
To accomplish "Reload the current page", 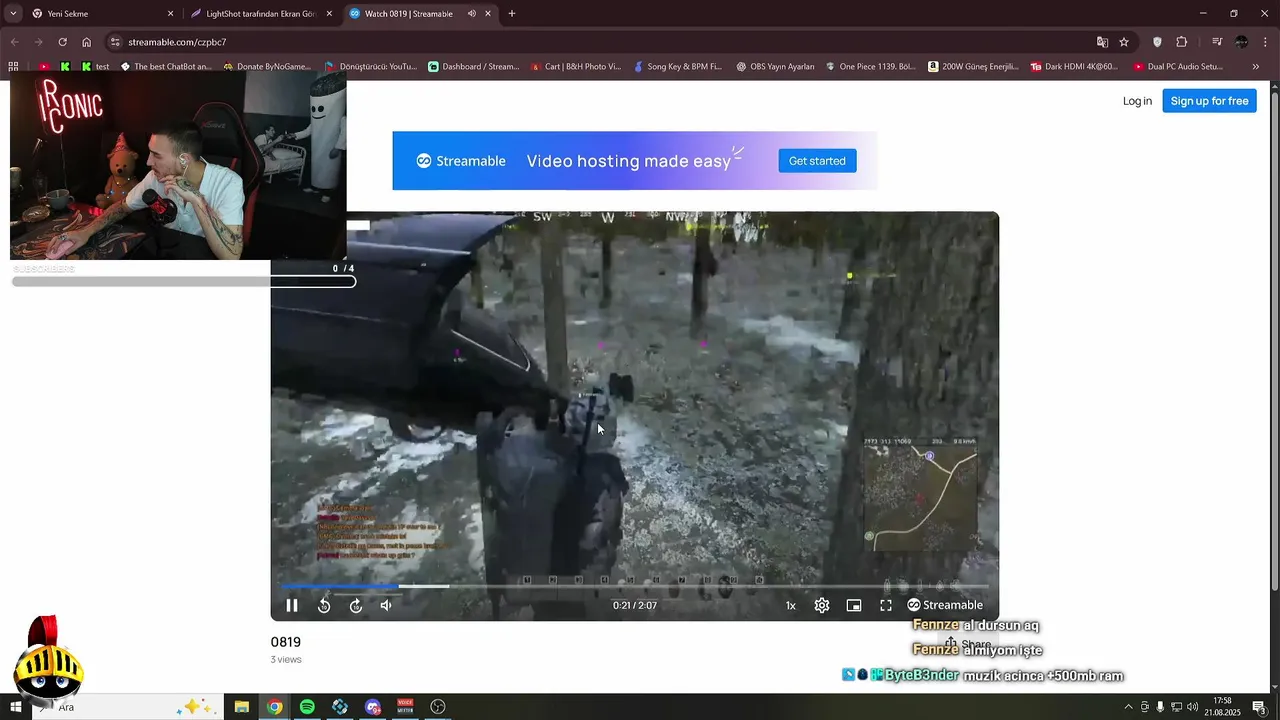I will pyautogui.click(x=62, y=42).
